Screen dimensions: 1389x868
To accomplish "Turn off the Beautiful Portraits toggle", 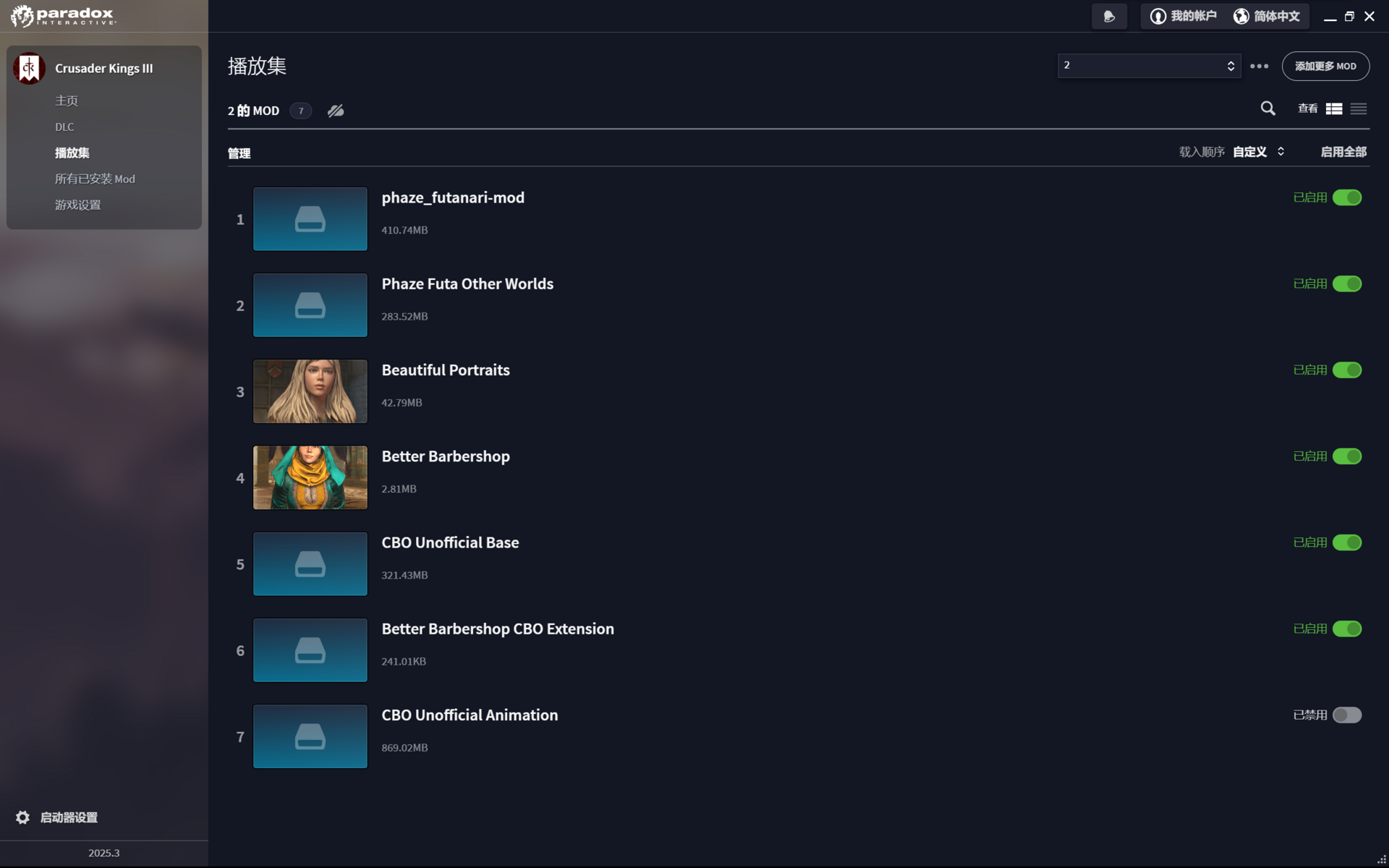I will (1347, 370).
